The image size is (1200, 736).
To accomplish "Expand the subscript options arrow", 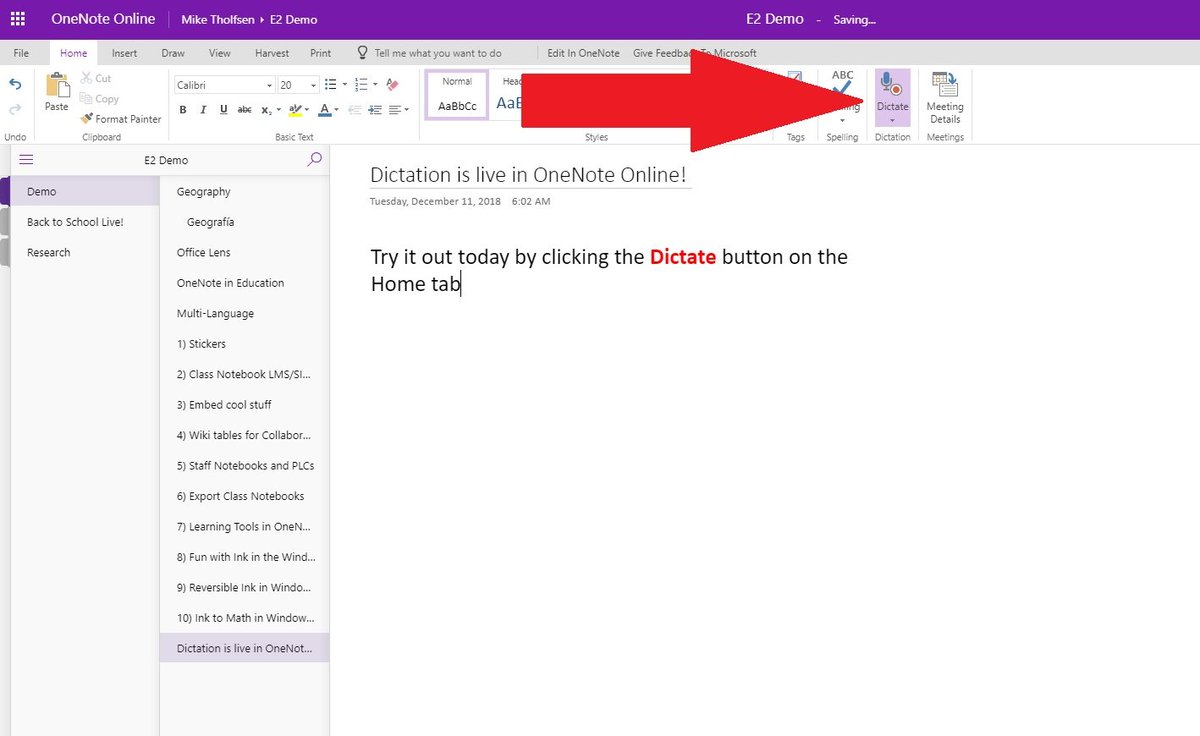I will (x=279, y=109).
